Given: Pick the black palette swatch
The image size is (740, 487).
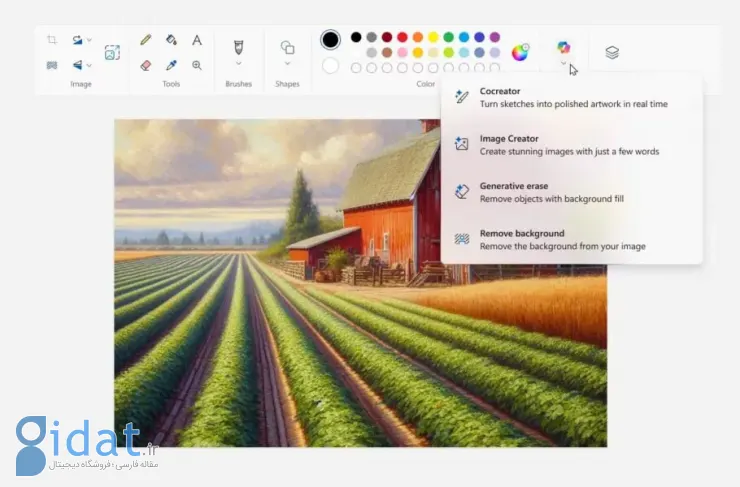Looking at the screenshot, I should [356, 37].
